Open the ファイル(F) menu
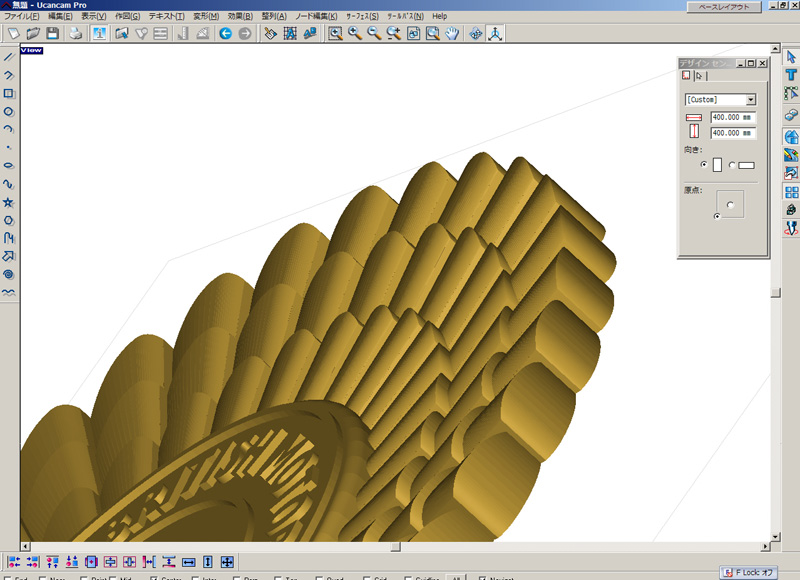This screenshot has height=580, width=800. [x=22, y=17]
